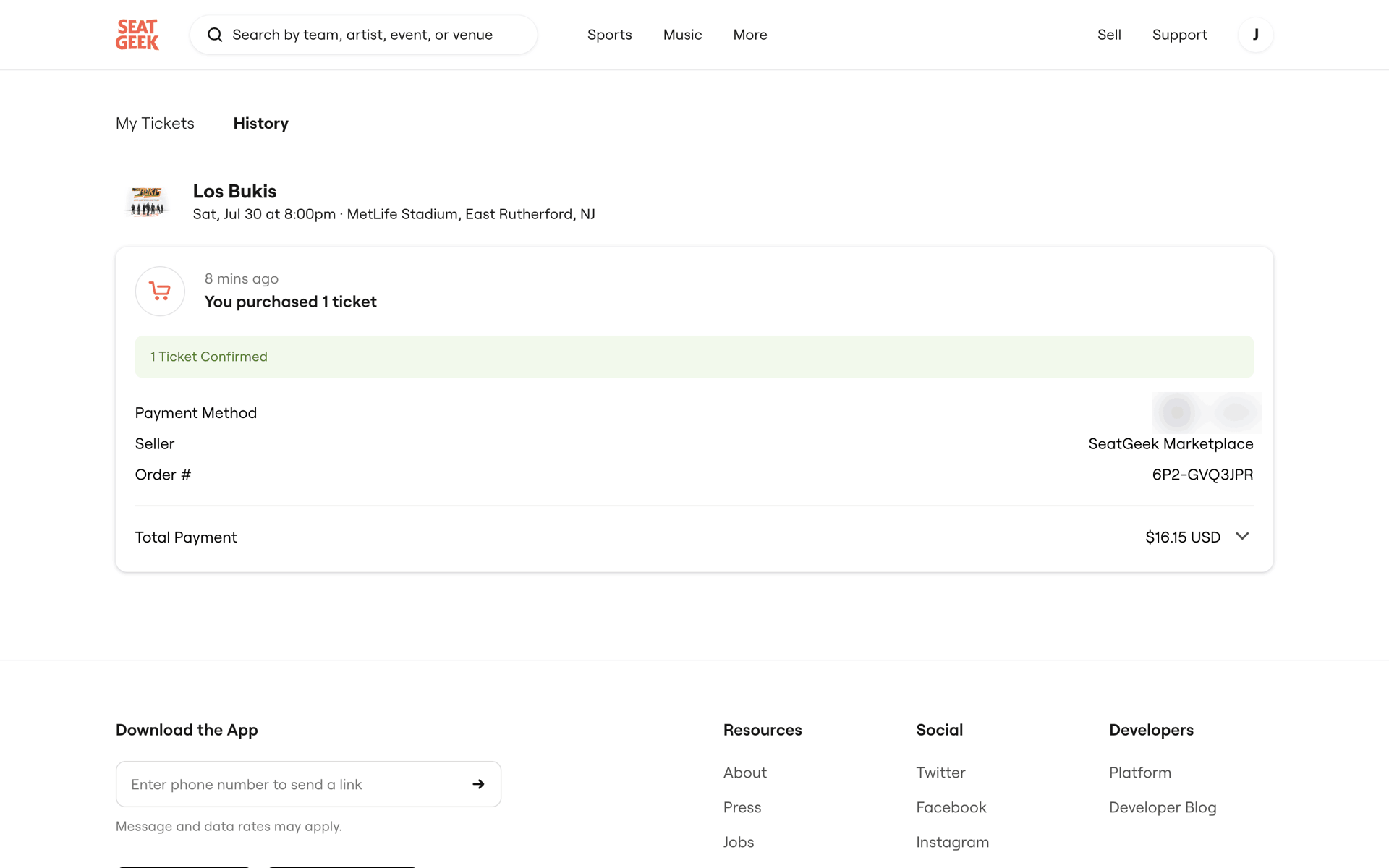
Task: Go to the Sell page
Action: click(x=1109, y=35)
